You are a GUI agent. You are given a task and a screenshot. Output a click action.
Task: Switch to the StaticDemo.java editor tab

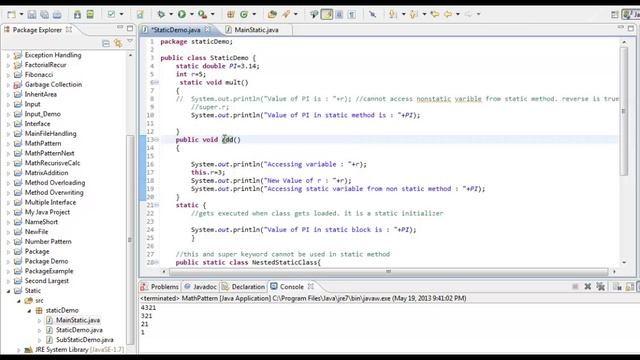click(x=176, y=30)
